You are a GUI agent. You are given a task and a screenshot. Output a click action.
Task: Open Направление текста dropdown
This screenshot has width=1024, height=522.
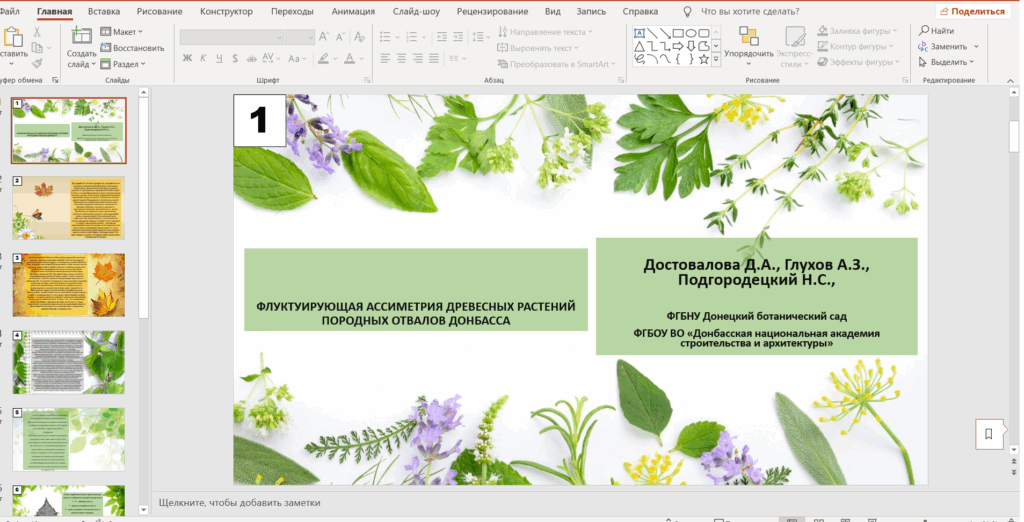545,31
